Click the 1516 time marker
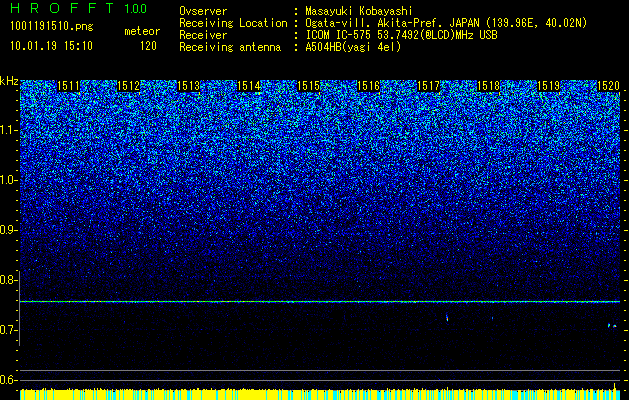629x400 pixels. 369,86
